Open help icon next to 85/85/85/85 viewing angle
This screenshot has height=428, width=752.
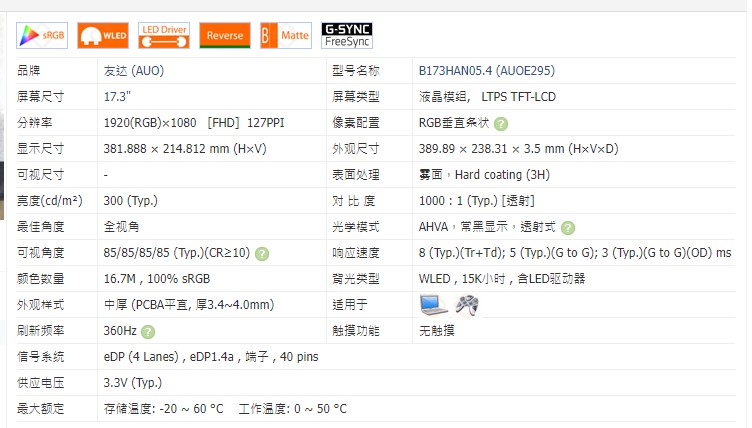click(262, 254)
